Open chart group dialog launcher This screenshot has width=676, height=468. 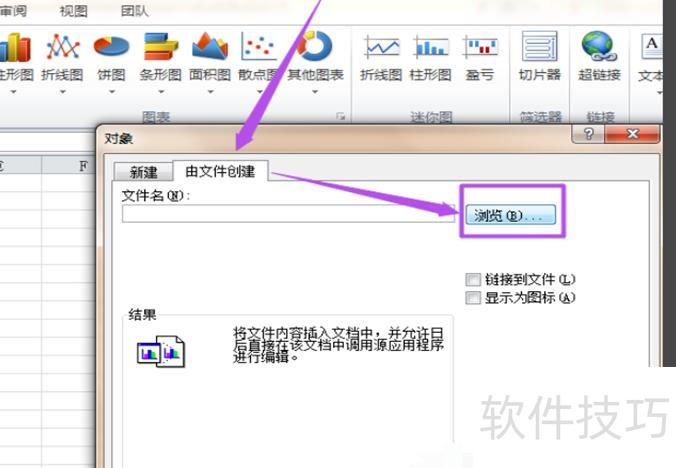coord(341,116)
